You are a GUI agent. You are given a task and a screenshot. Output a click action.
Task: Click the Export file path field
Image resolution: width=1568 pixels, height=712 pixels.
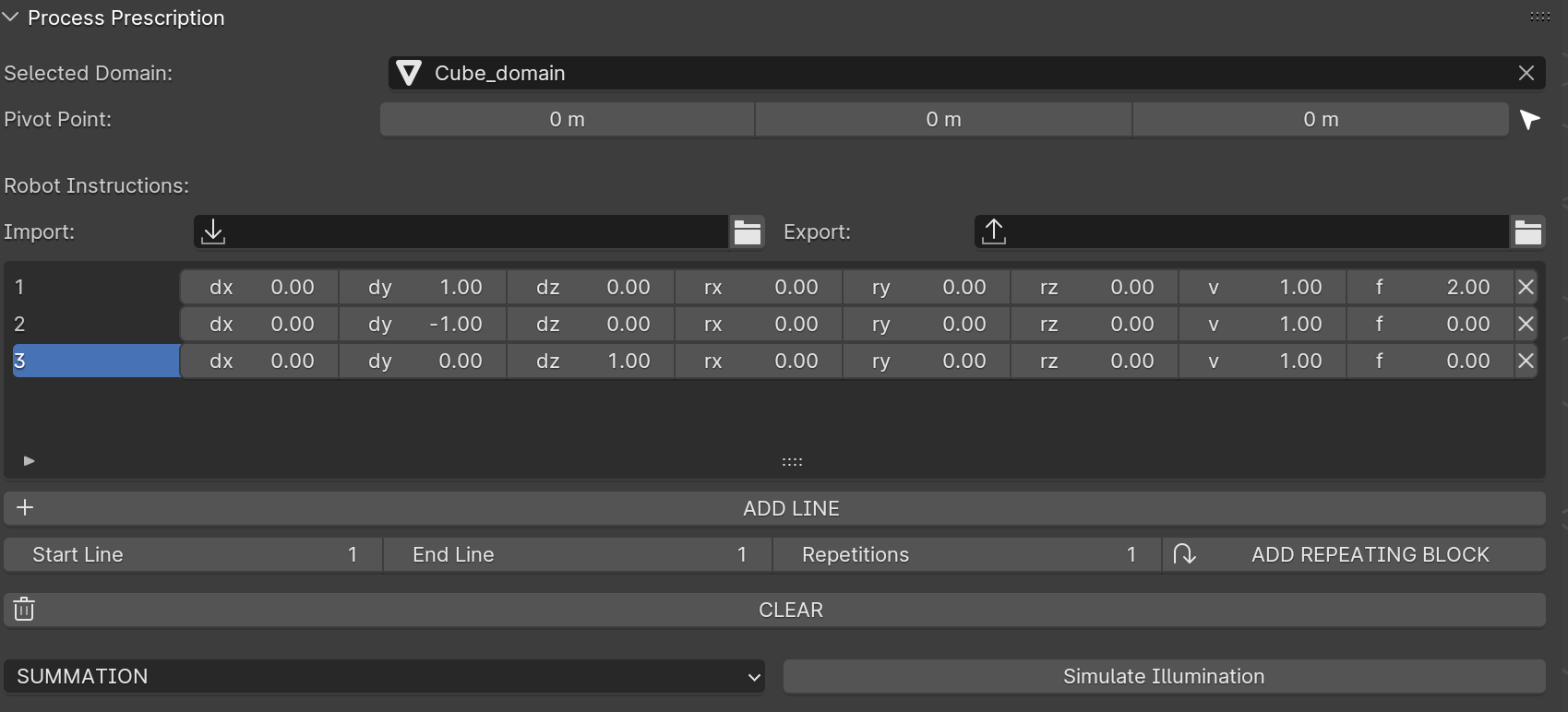[1241, 231]
